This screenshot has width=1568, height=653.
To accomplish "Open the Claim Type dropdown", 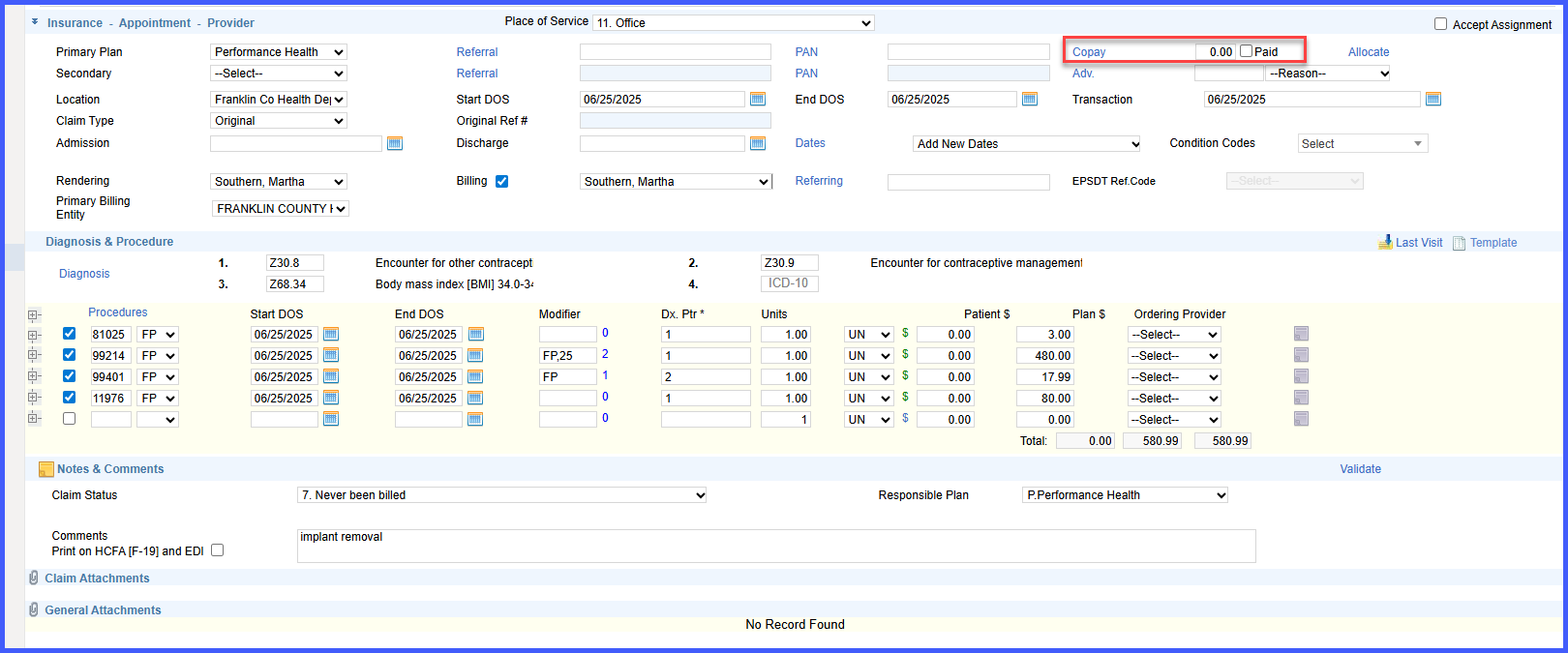I will (x=279, y=121).
